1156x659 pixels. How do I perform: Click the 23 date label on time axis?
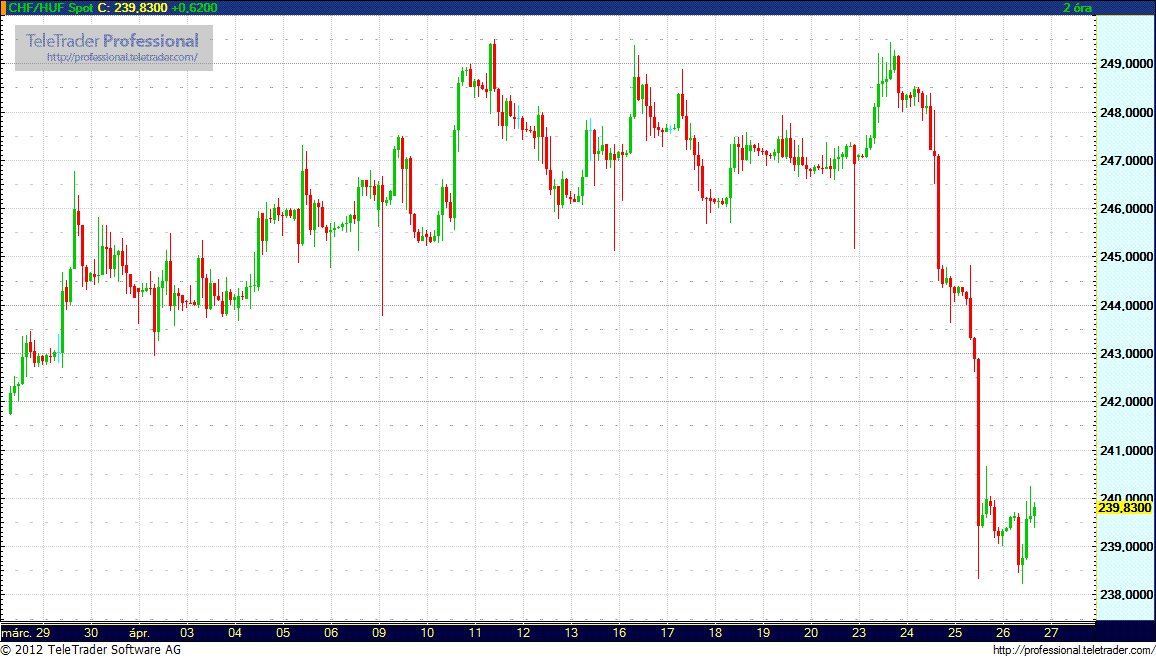pos(859,632)
